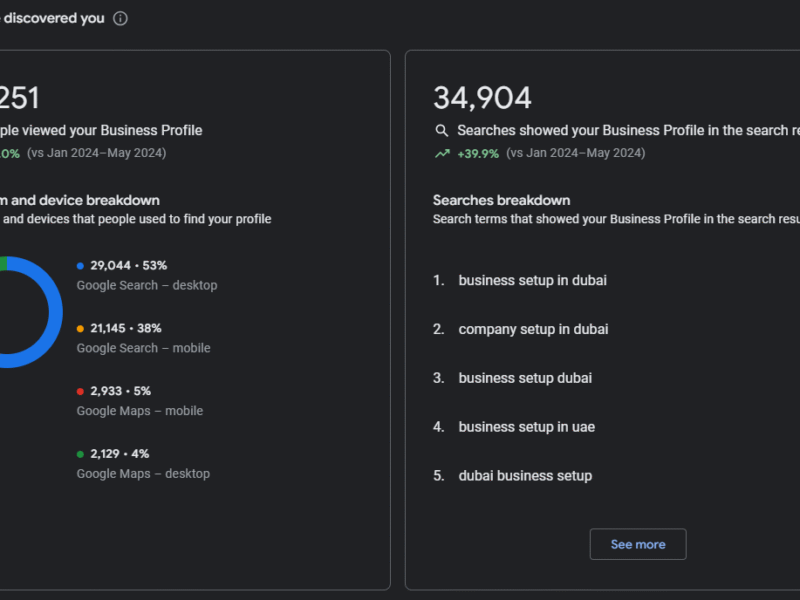The height and width of the screenshot is (600, 800).
Task: Click the Searches breakdown heading
Action: pos(501,200)
